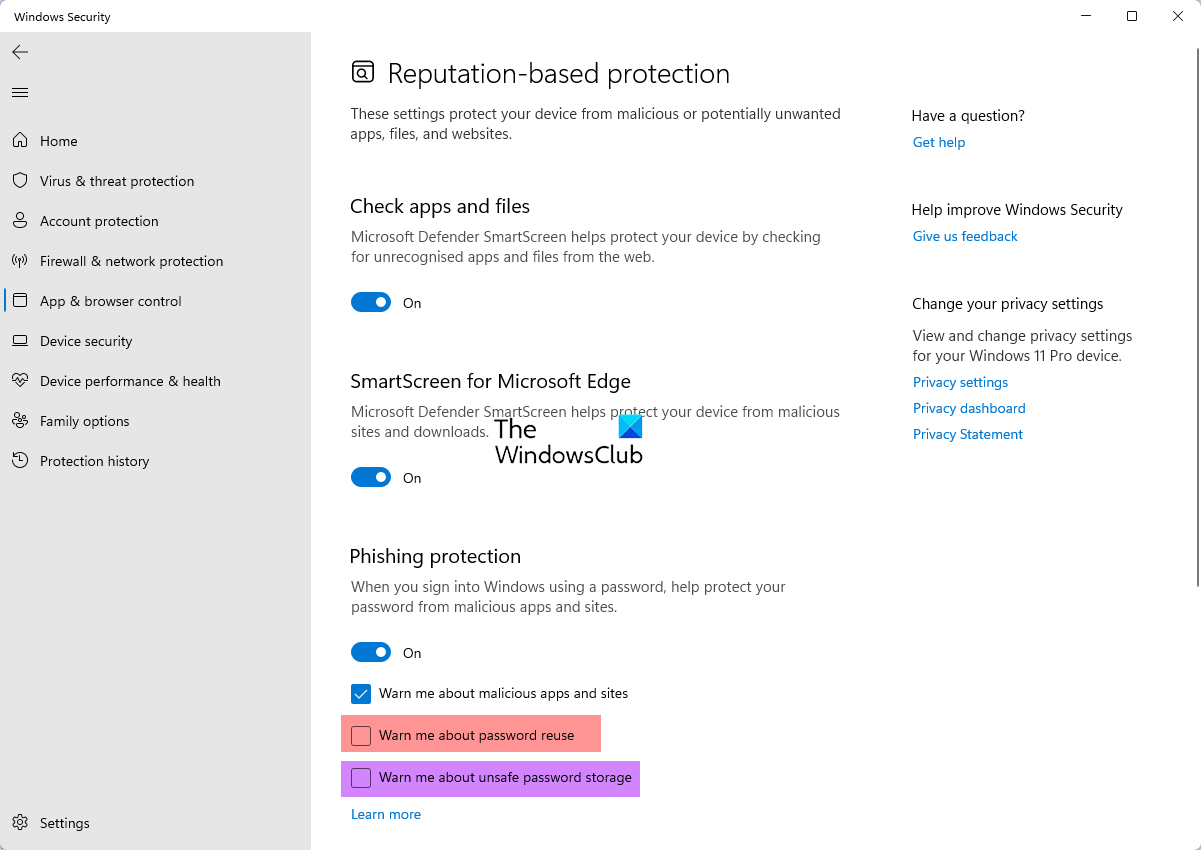Turn off Check apps and files toggle

tap(371, 303)
